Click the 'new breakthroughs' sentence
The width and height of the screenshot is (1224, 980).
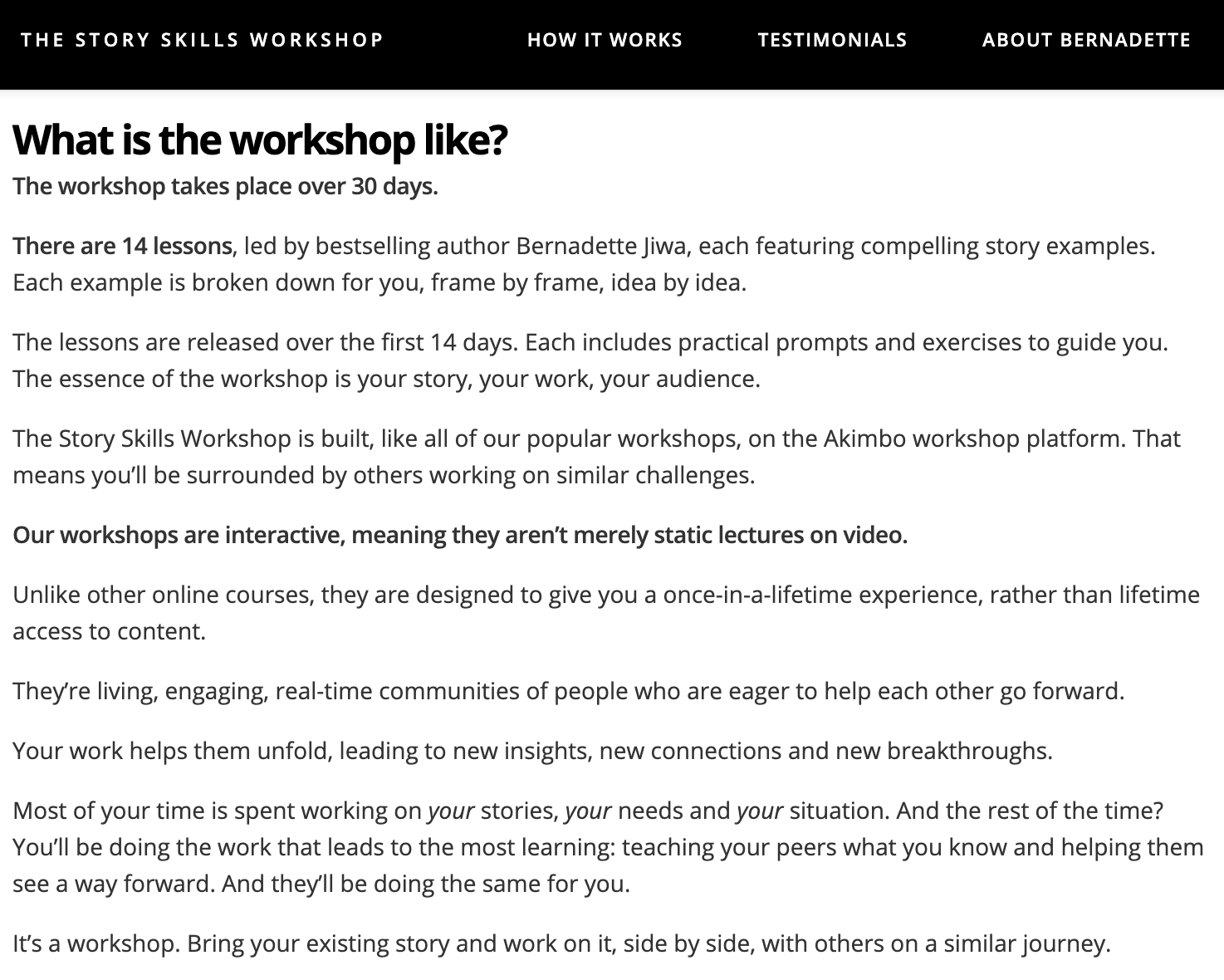pos(532,751)
